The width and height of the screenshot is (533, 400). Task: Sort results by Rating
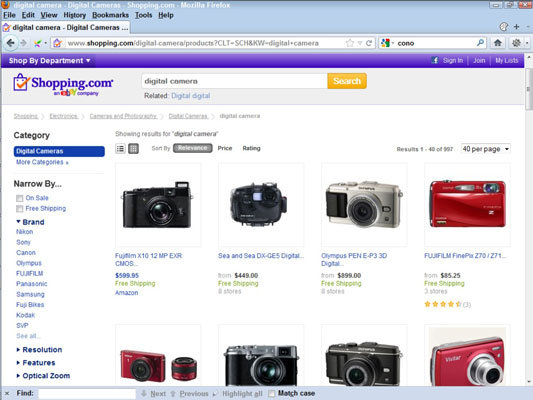click(251, 148)
